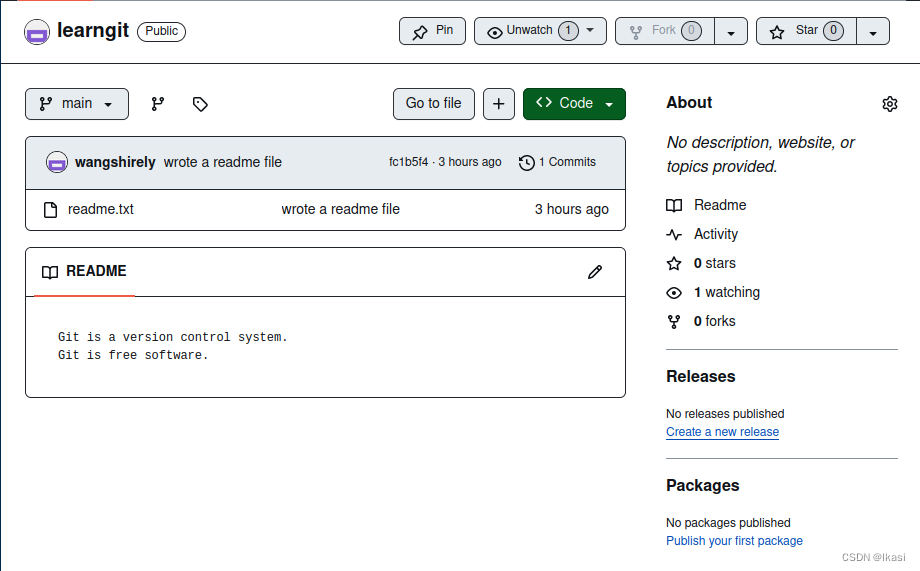Click Publish your first package link
This screenshot has width=920, height=571.
coord(734,541)
